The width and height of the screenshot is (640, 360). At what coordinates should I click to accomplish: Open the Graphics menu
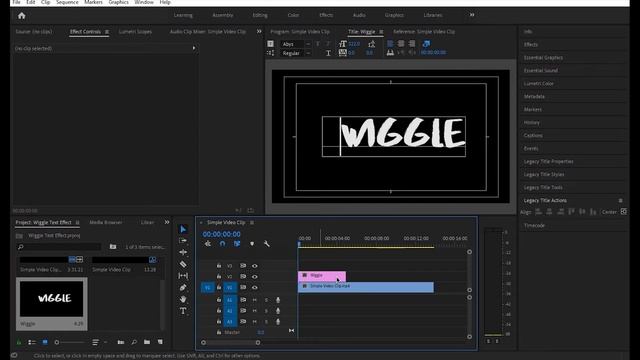point(118,2)
